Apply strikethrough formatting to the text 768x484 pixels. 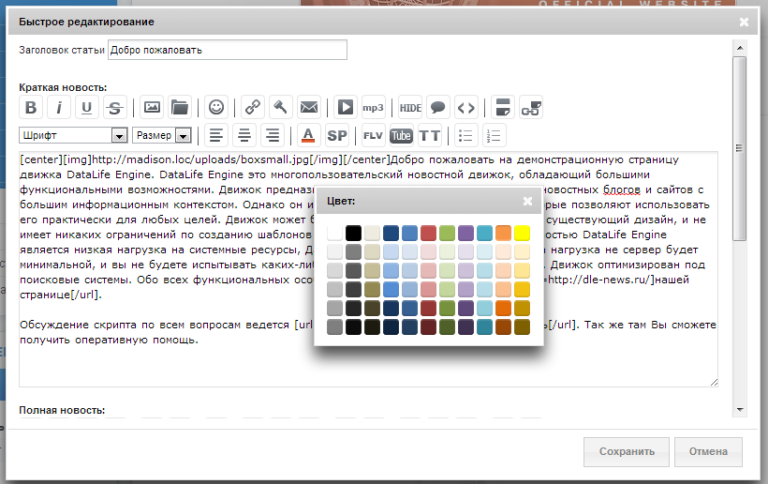[x=115, y=107]
